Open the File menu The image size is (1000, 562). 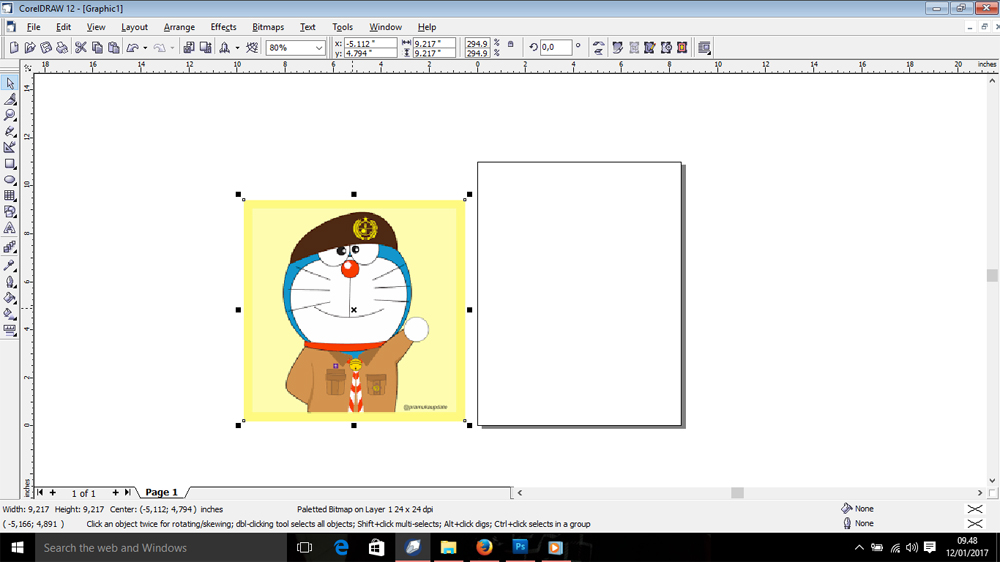point(33,27)
